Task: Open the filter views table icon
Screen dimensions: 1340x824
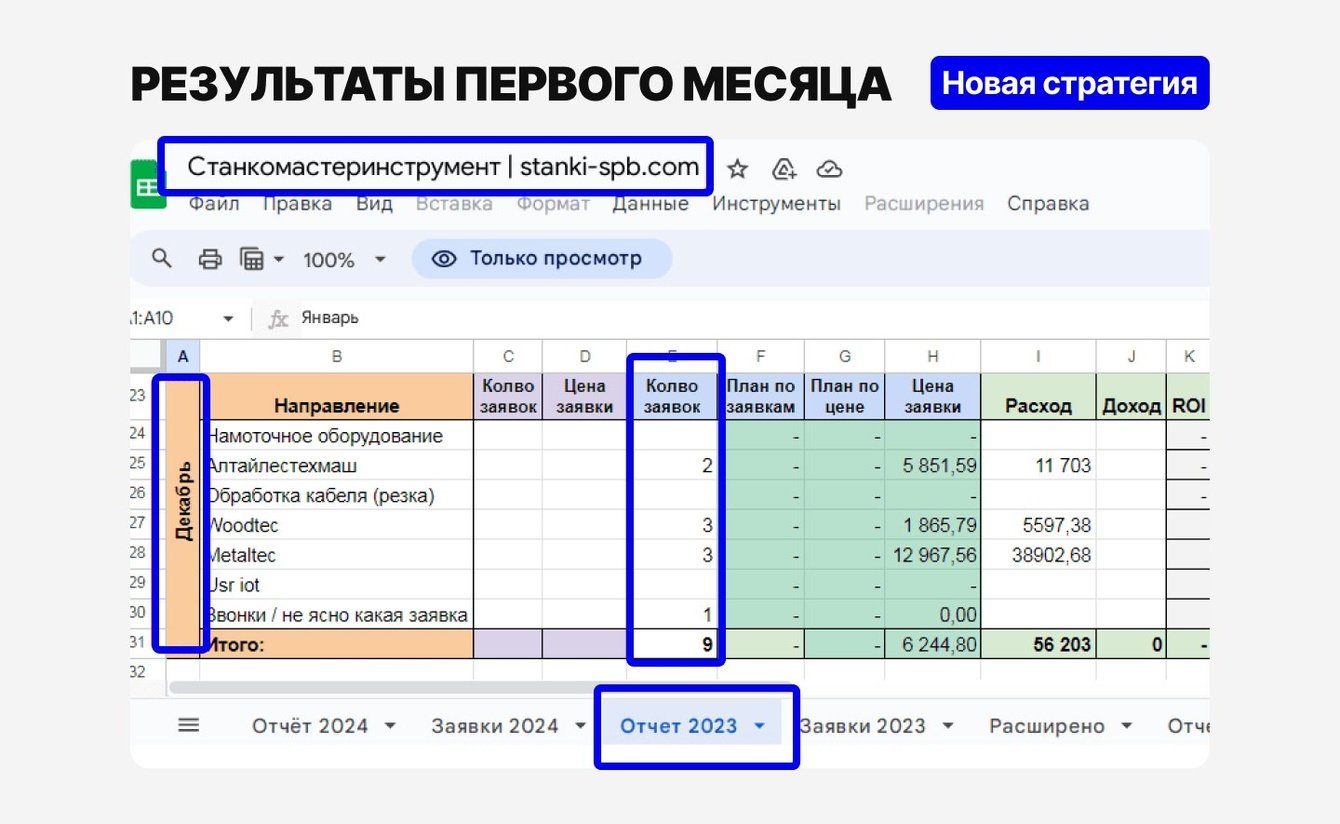Action: coord(251,259)
